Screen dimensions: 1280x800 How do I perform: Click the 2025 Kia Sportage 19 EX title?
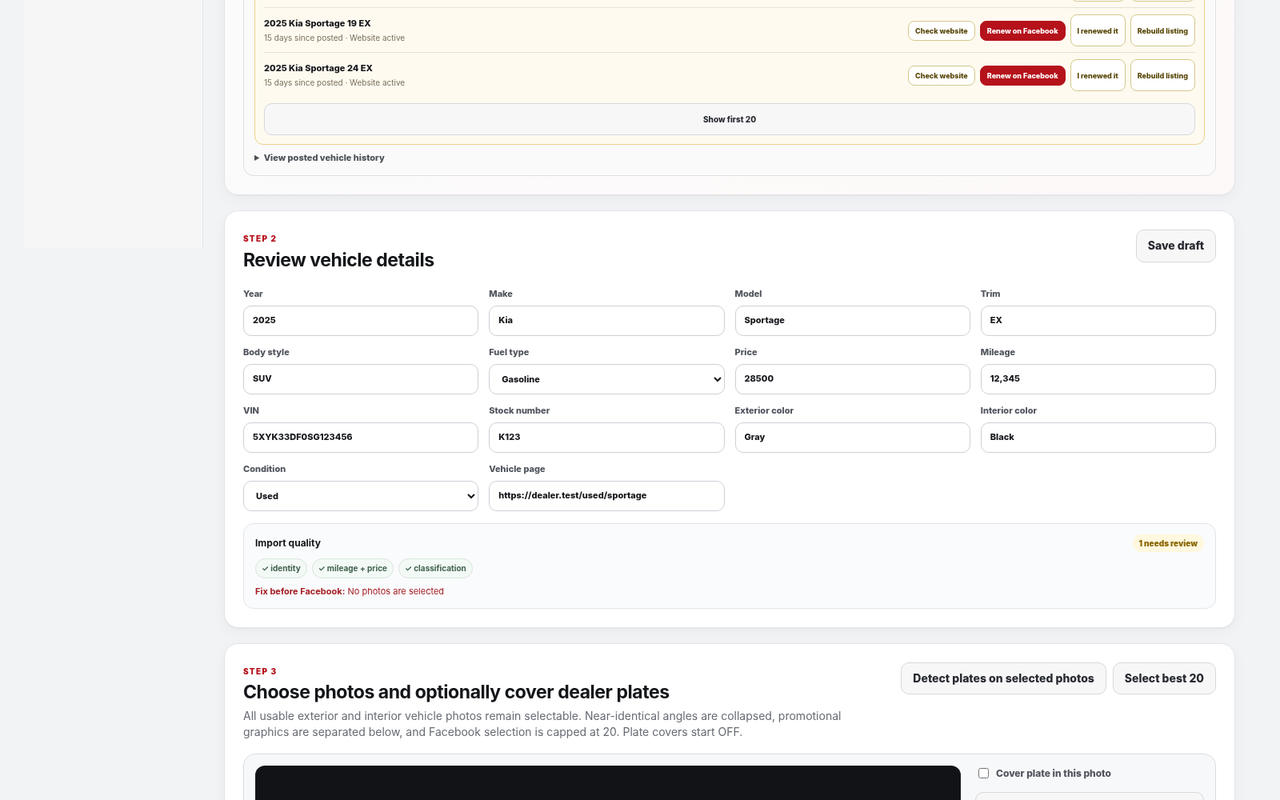coord(317,23)
